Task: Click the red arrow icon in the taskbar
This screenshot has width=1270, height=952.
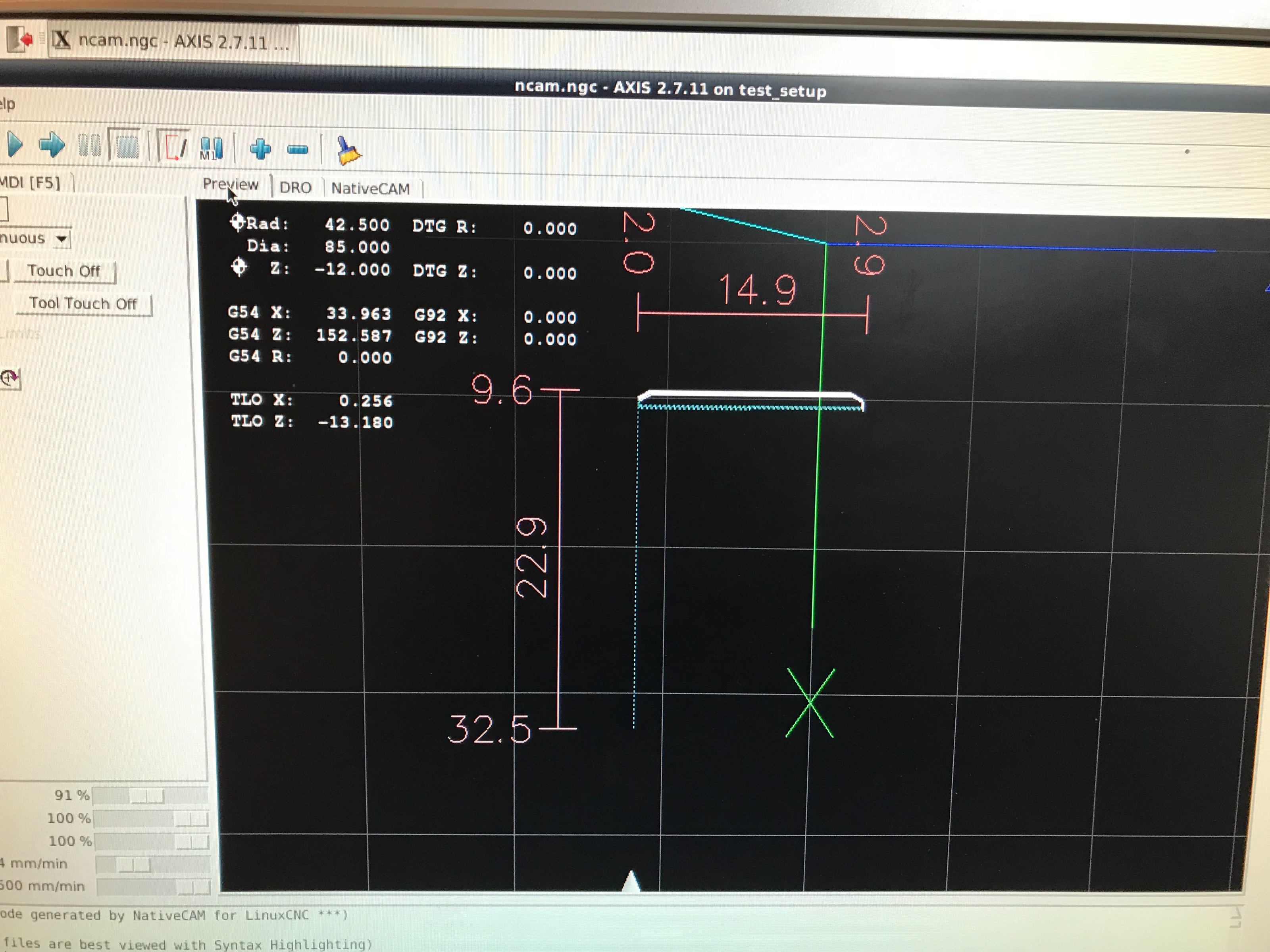Action: point(21,40)
